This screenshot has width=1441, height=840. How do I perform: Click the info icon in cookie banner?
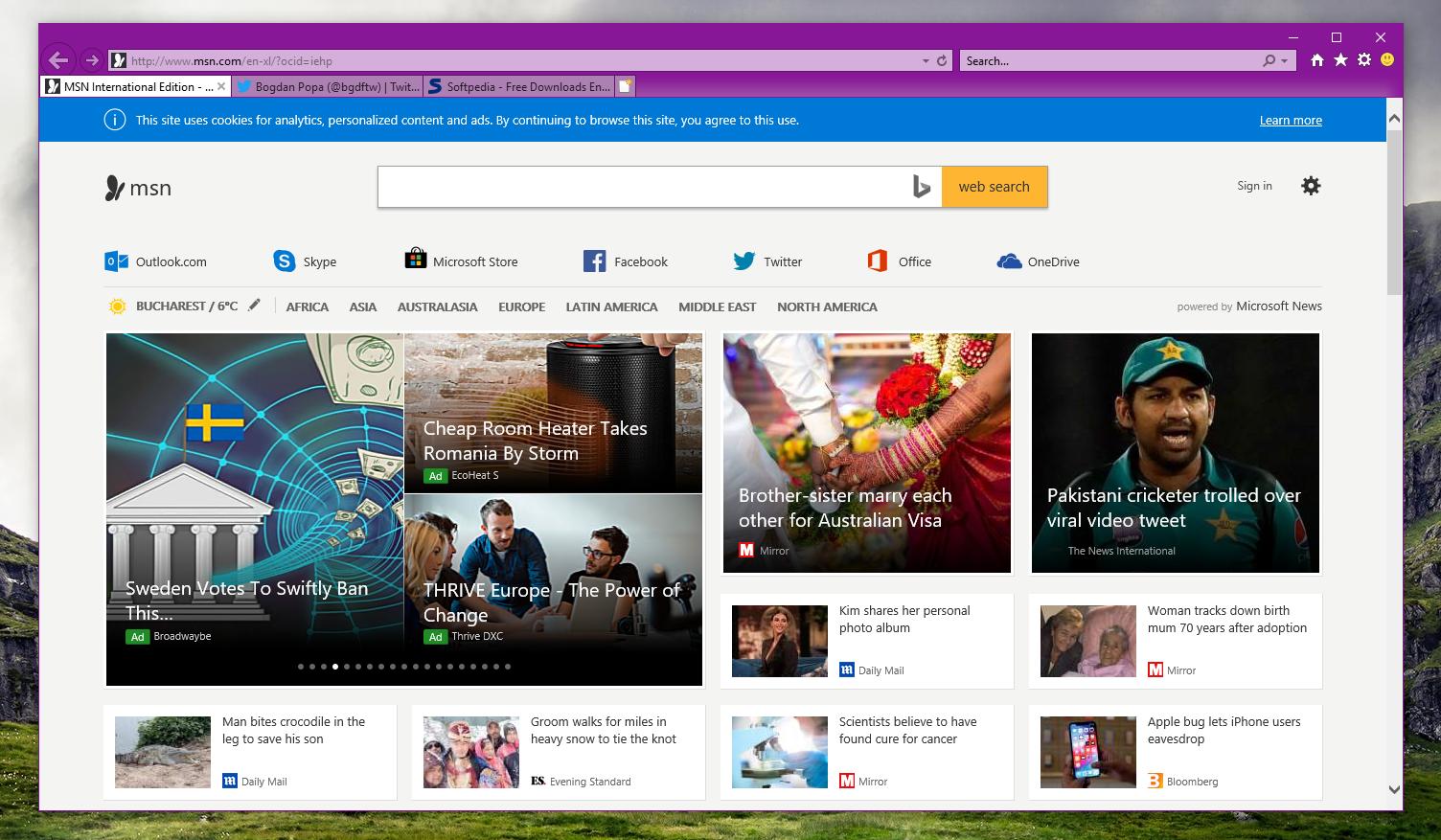[x=114, y=120]
